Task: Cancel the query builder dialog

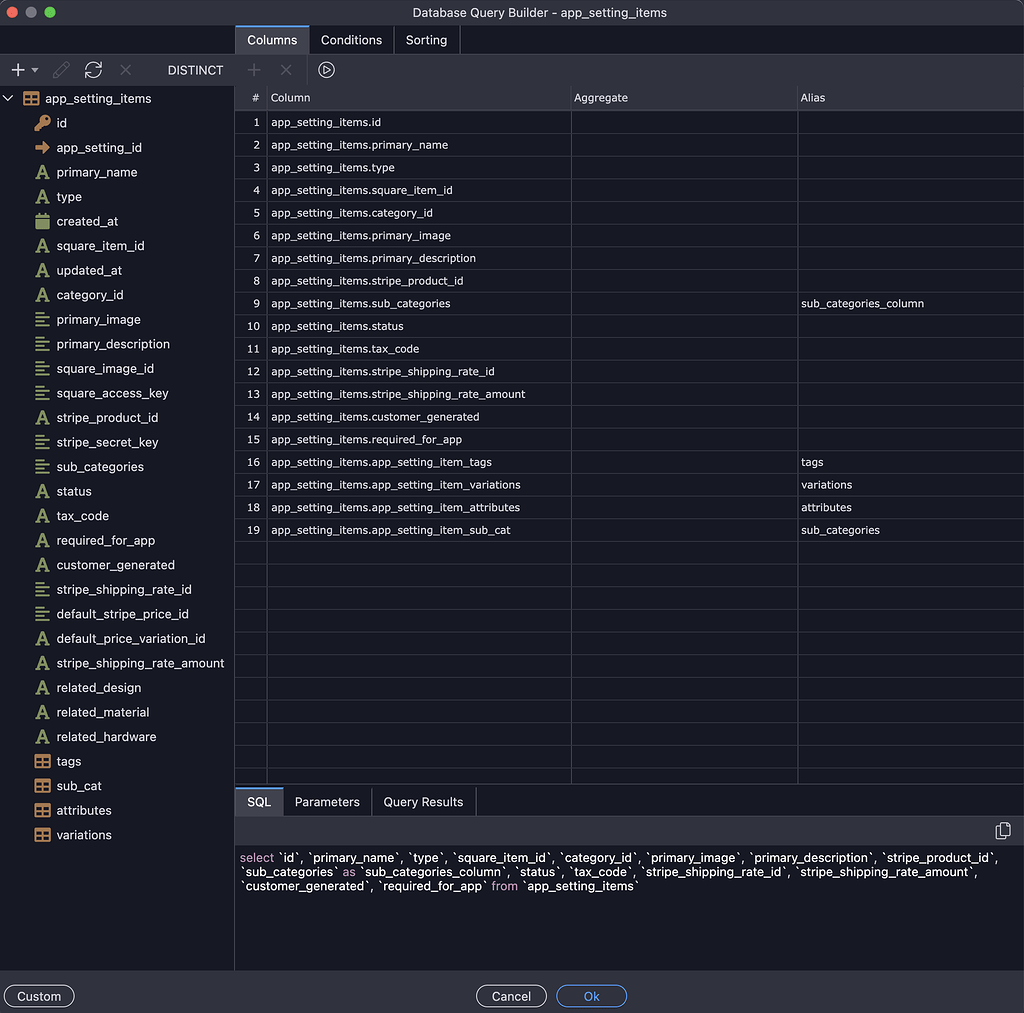Action: point(511,996)
